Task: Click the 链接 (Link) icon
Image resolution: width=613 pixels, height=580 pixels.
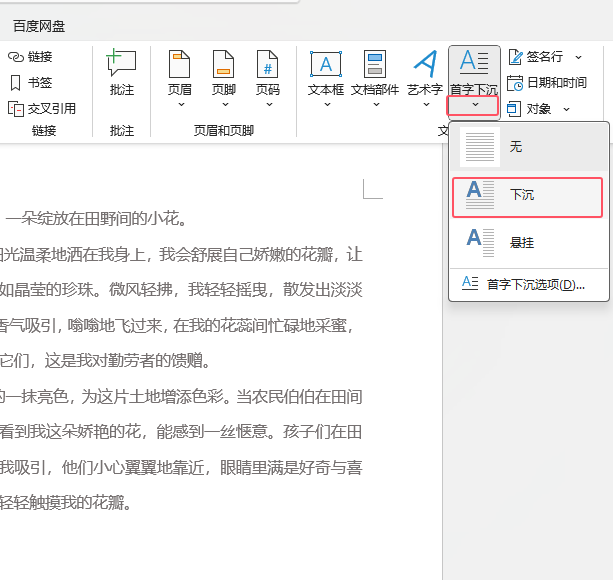Action: point(16,57)
